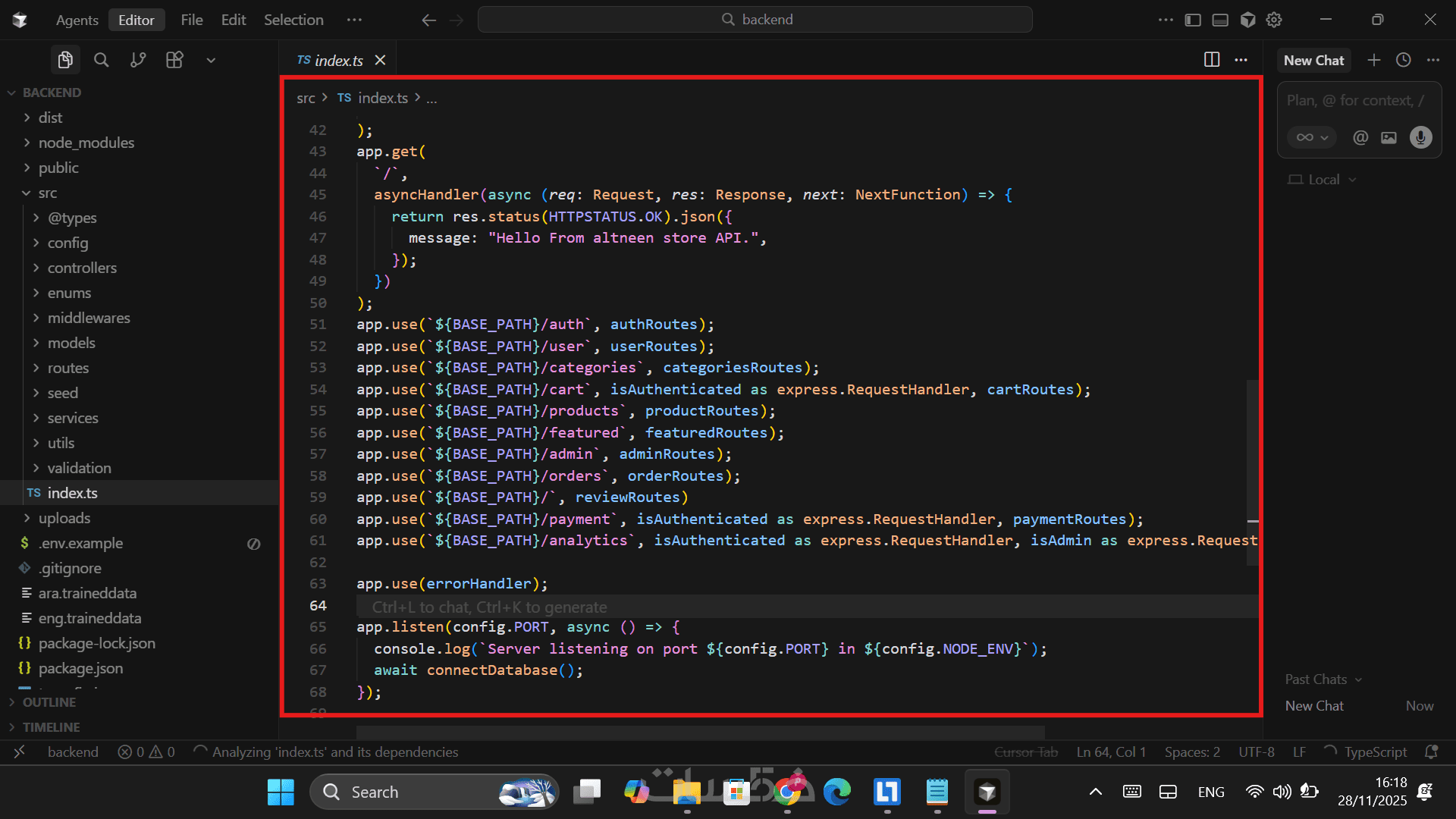Open the Local environment dropdown
The width and height of the screenshot is (1456, 819).
pyautogui.click(x=1323, y=180)
